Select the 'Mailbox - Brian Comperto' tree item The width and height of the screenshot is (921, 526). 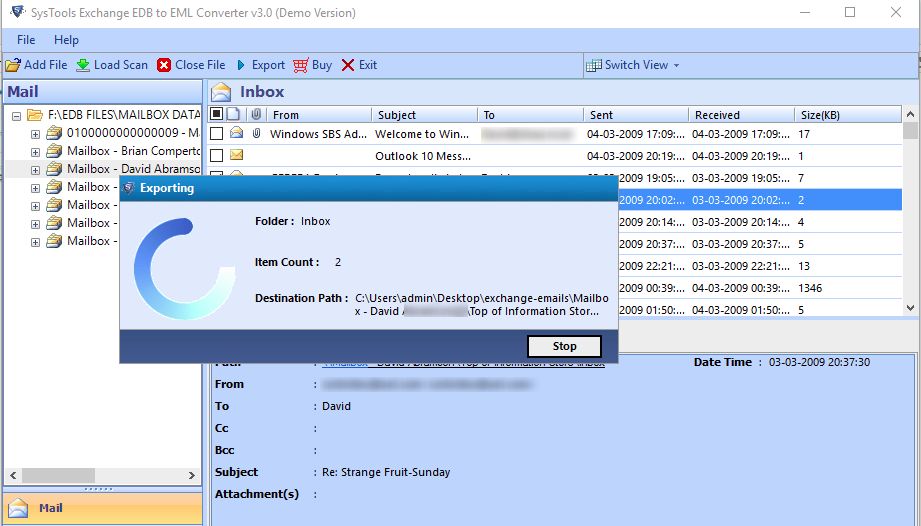[133, 151]
